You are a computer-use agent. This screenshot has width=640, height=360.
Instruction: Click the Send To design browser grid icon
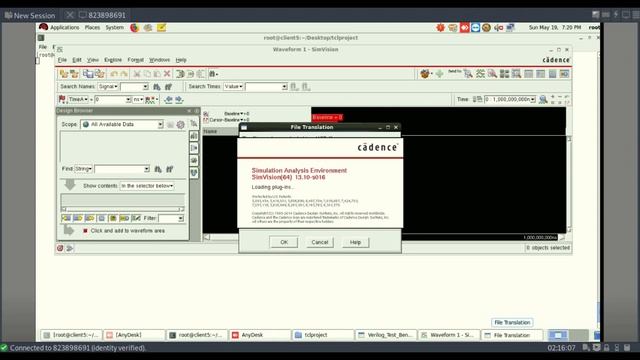504,74
